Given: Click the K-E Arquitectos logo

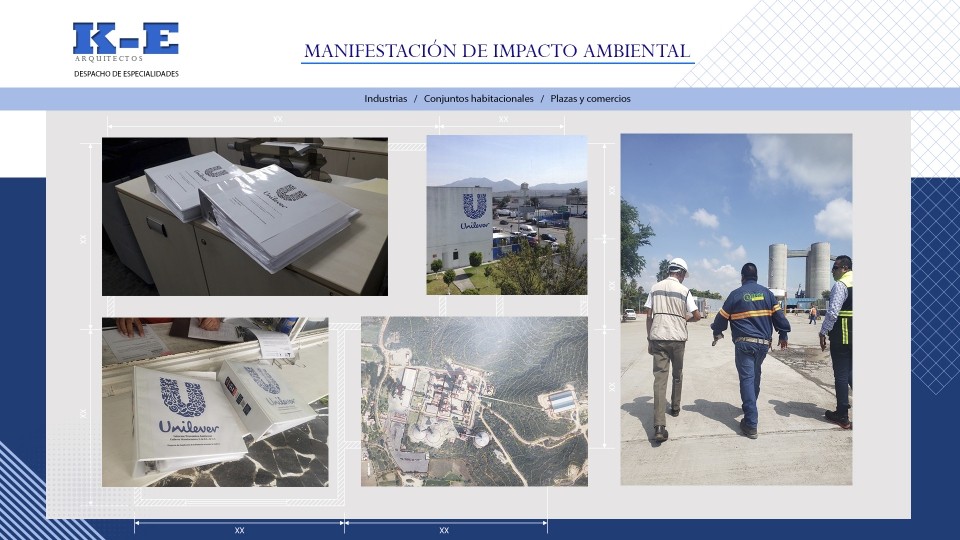Looking at the screenshot, I should click(125, 42).
